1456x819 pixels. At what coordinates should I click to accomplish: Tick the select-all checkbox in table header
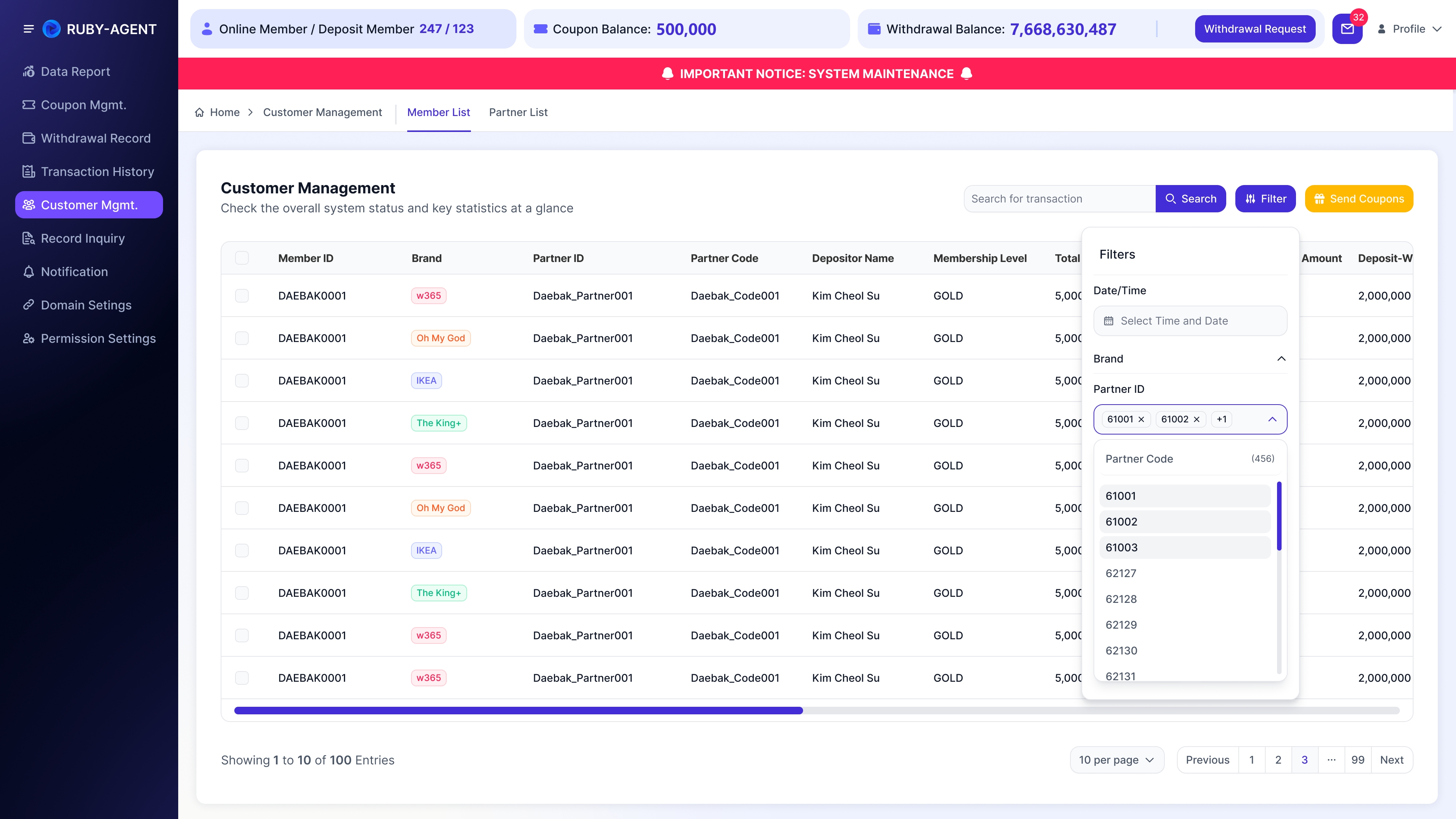point(242,258)
